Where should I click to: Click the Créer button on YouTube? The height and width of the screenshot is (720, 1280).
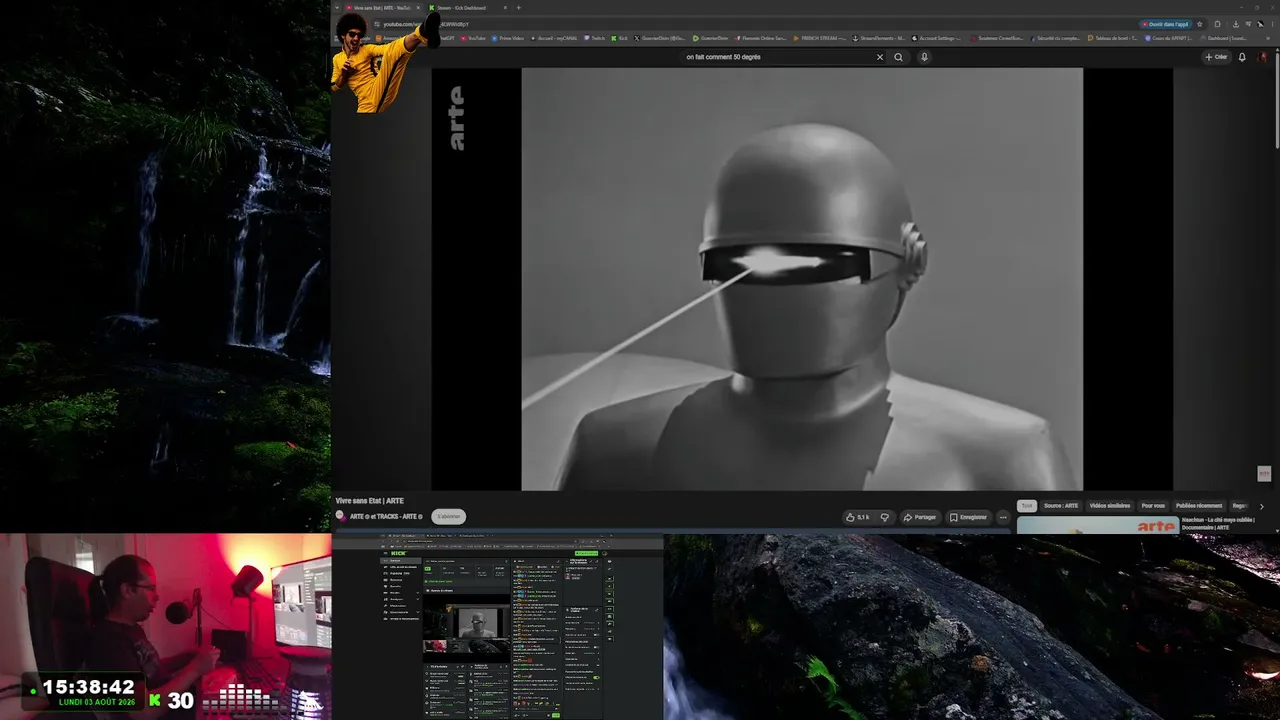pos(1216,57)
